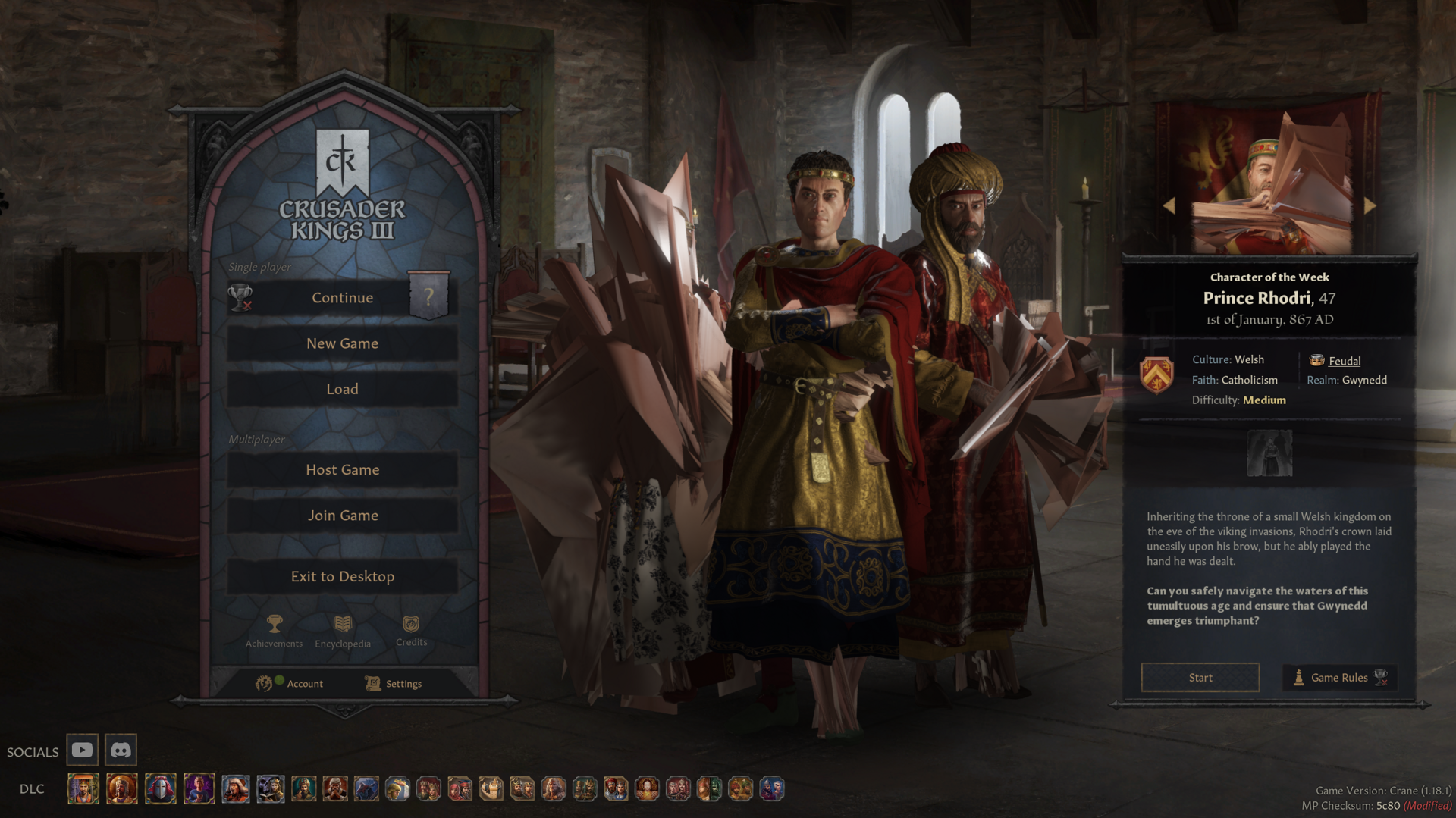Open the Settings menu
The height and width of the screenshot is (818, 1456).
pos(393,683)
